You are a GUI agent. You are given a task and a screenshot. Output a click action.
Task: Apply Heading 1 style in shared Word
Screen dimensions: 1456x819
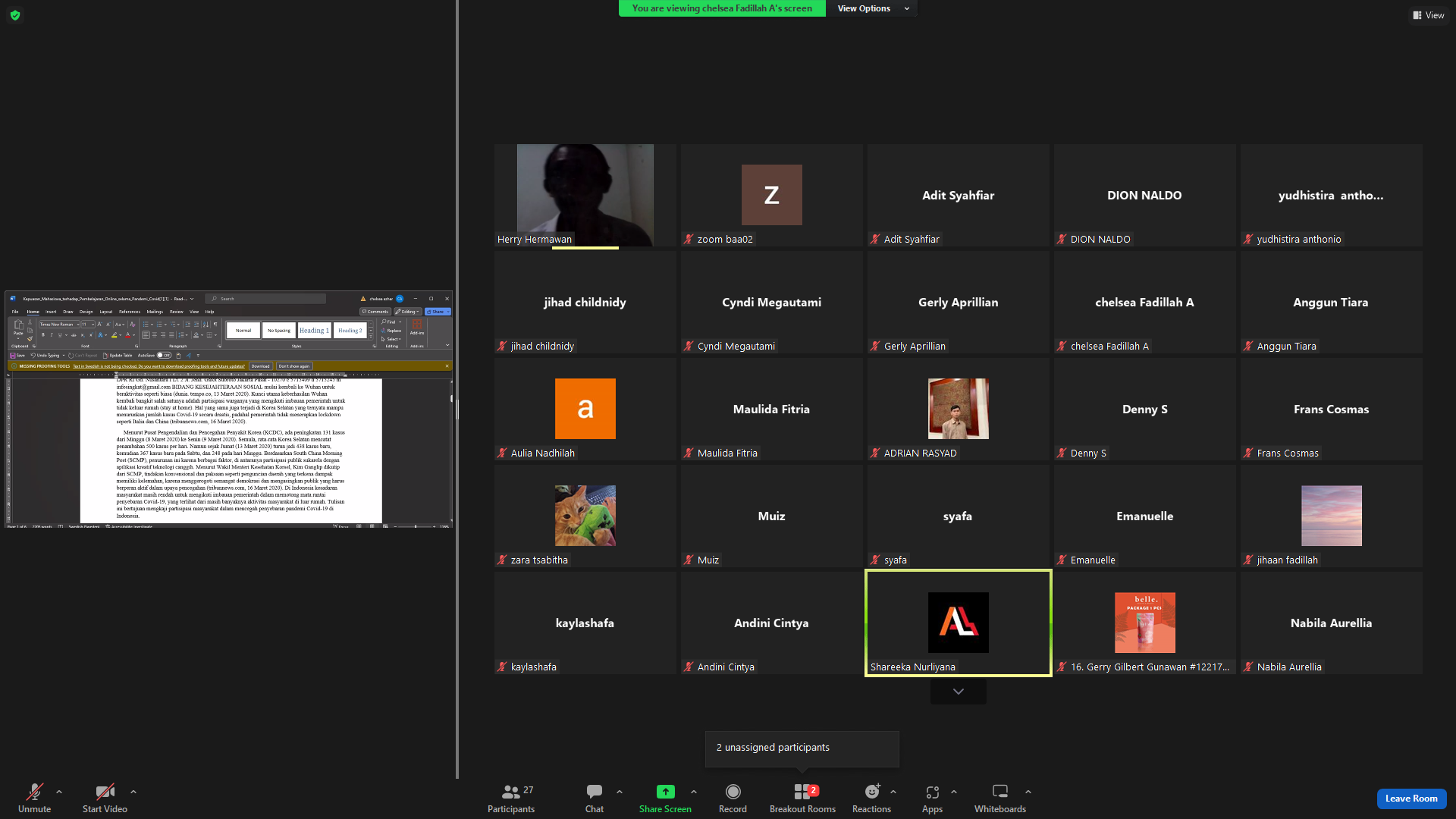pos(314,331)
